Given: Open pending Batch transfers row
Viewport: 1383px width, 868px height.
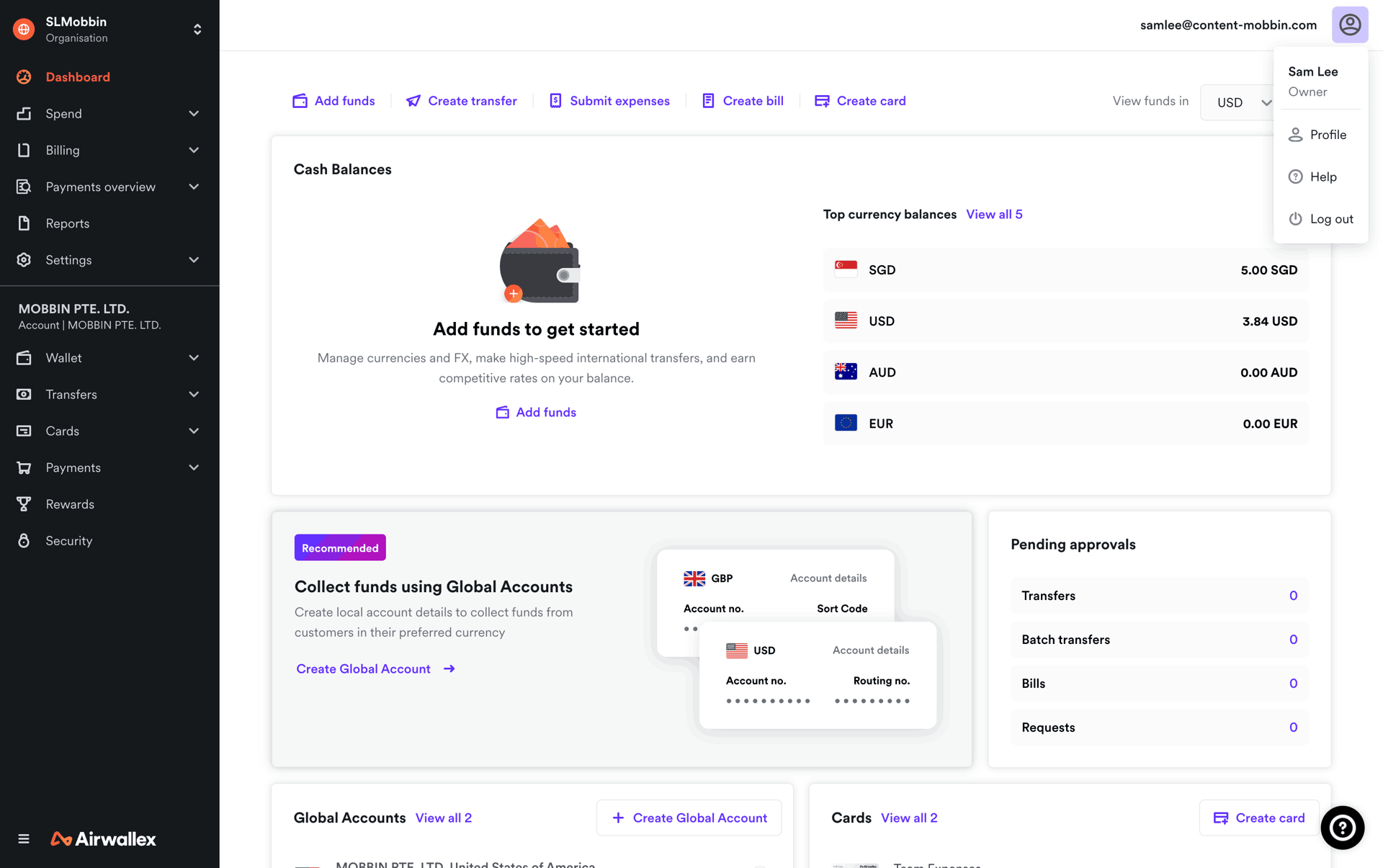Looking at the screenshot, I should coord(1159,640).
